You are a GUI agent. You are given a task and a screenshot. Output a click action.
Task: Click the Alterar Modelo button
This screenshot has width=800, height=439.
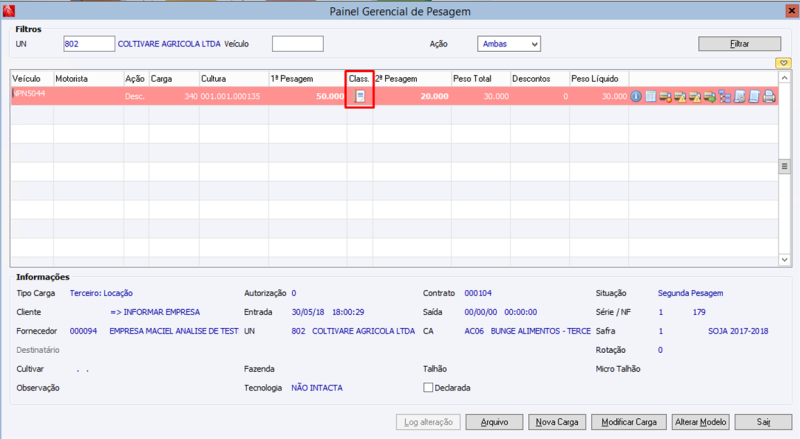[701, 422]
